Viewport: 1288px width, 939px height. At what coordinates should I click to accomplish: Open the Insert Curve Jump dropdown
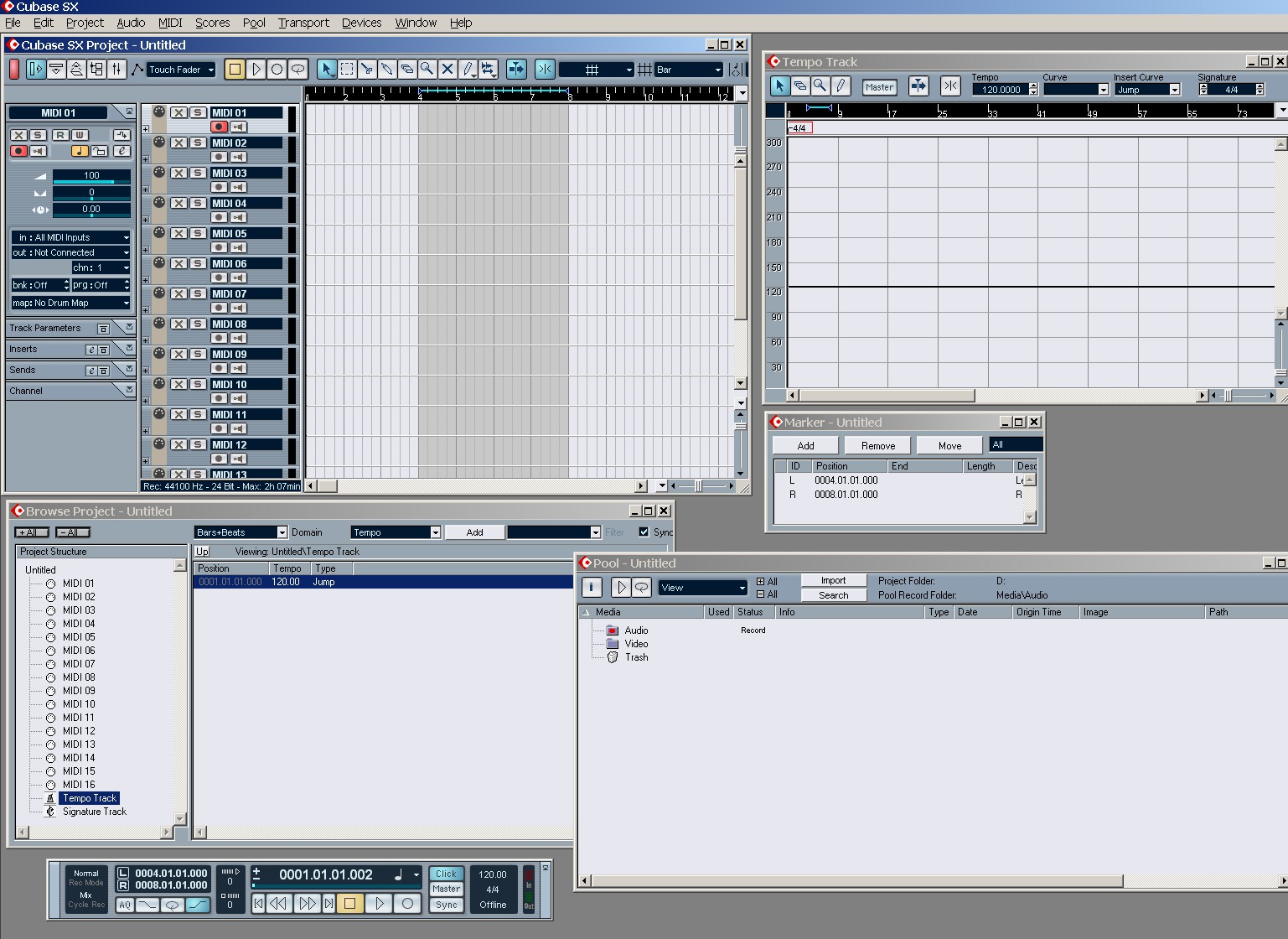pos(1147,90)
